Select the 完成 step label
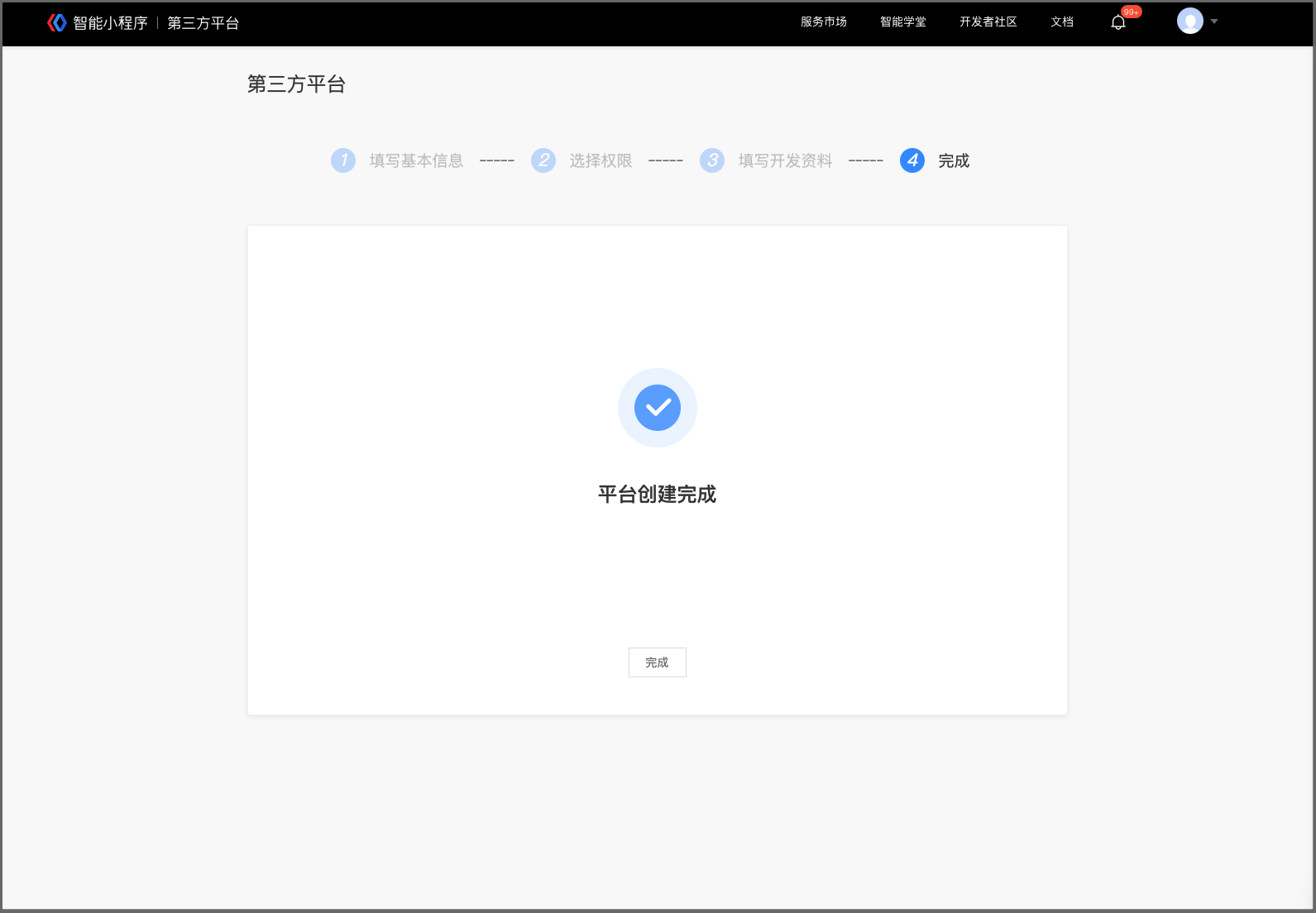This screenshot has height=913, width=1316. click(x=954, y=160)
